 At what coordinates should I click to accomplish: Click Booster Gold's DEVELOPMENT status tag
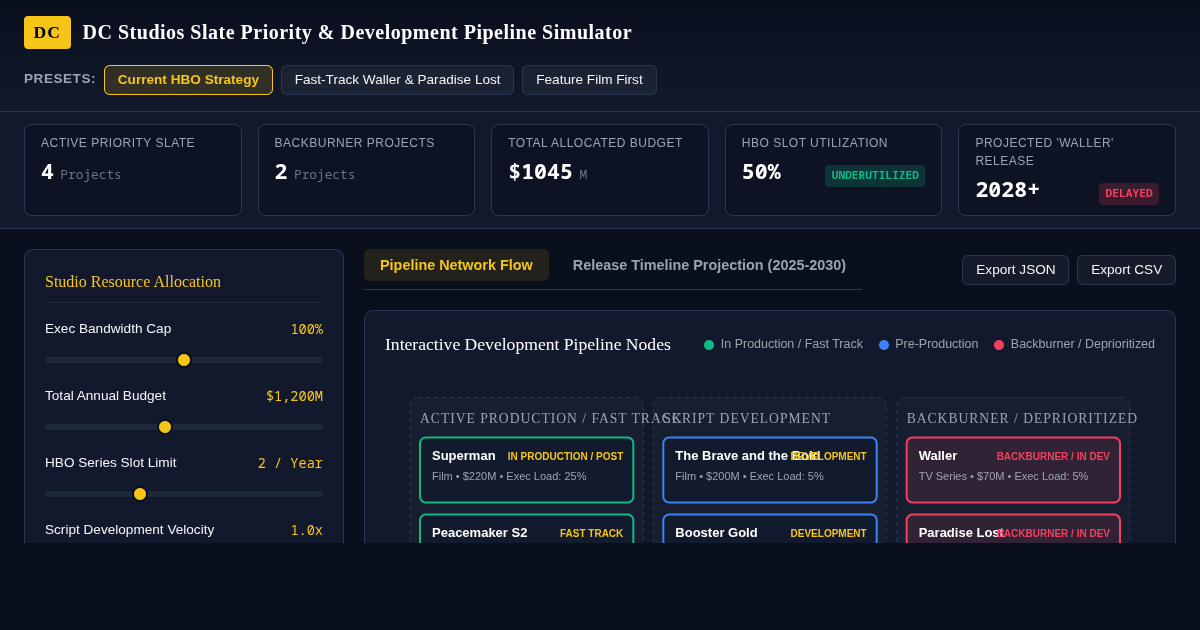pos(828,534)
